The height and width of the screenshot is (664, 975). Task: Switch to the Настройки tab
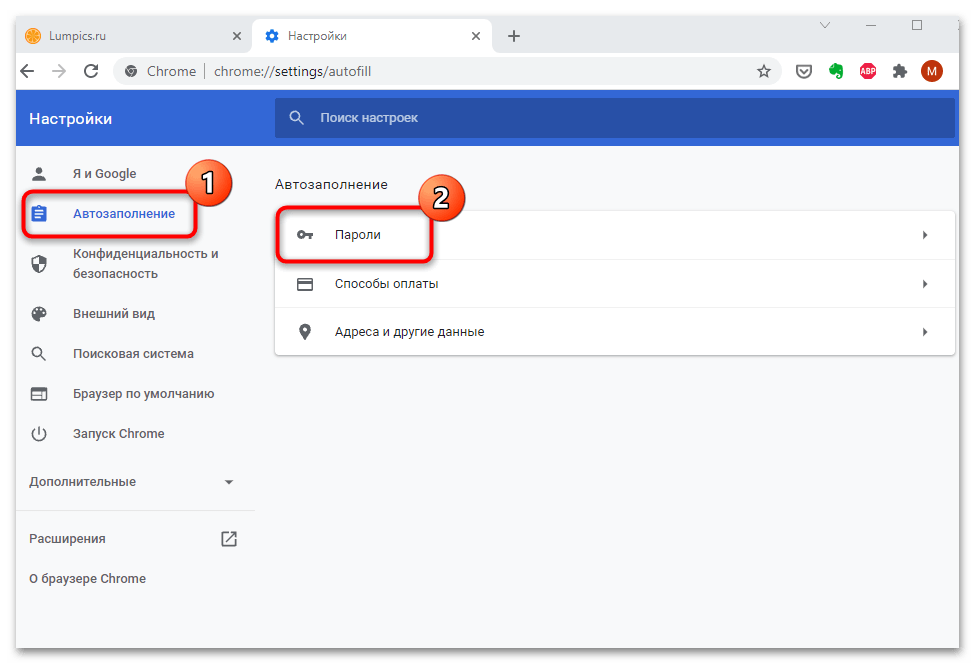(x=371, y=36)
